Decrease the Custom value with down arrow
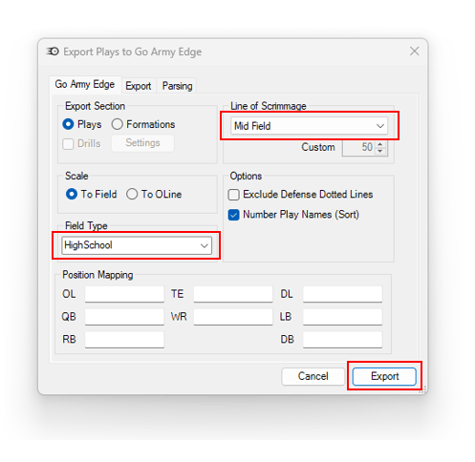The height and width of the screenshot is (462, 475). (x=380, y=151)
